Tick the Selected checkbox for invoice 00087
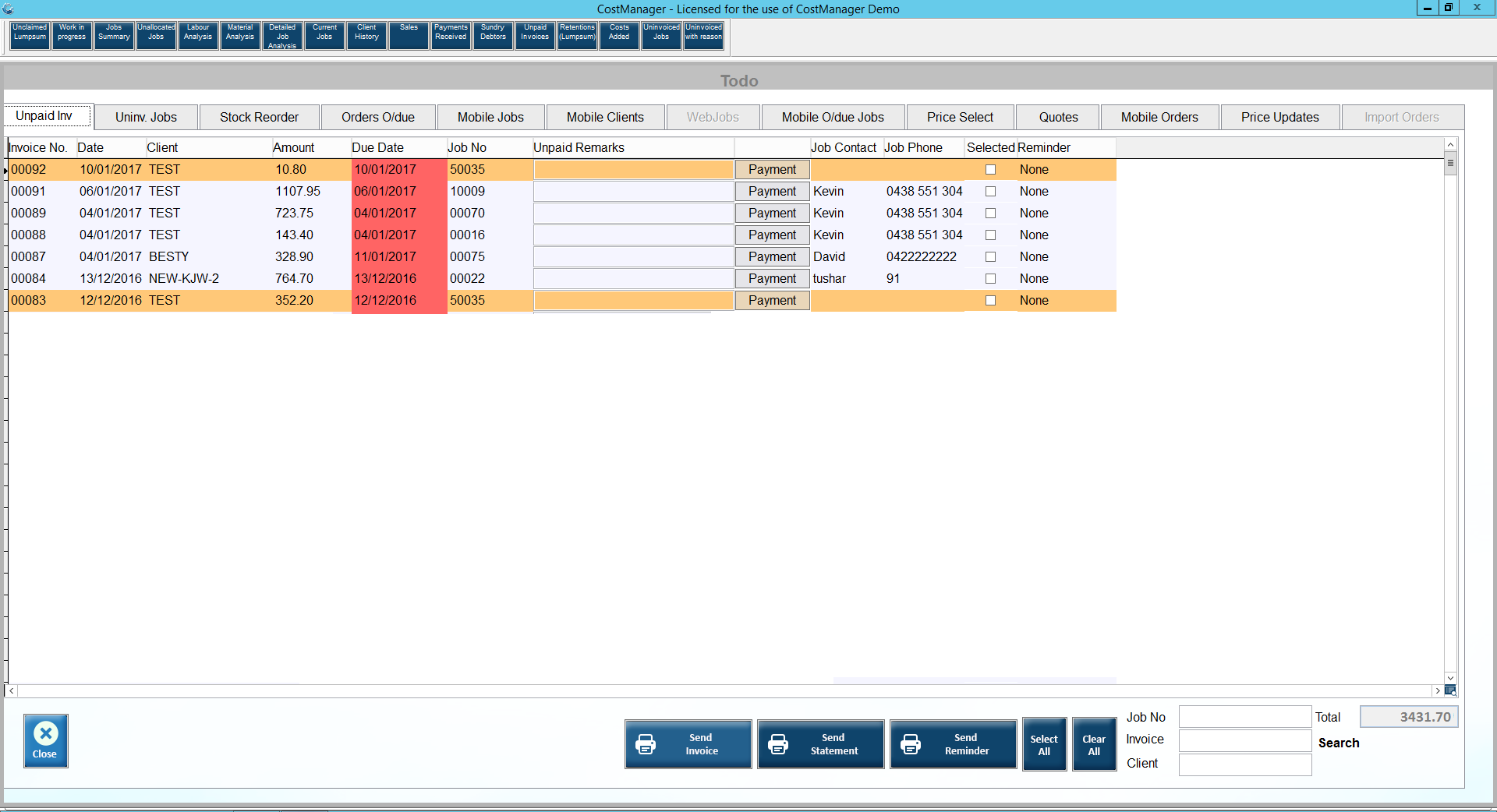 pyautogui.click(x=990, y=257)
